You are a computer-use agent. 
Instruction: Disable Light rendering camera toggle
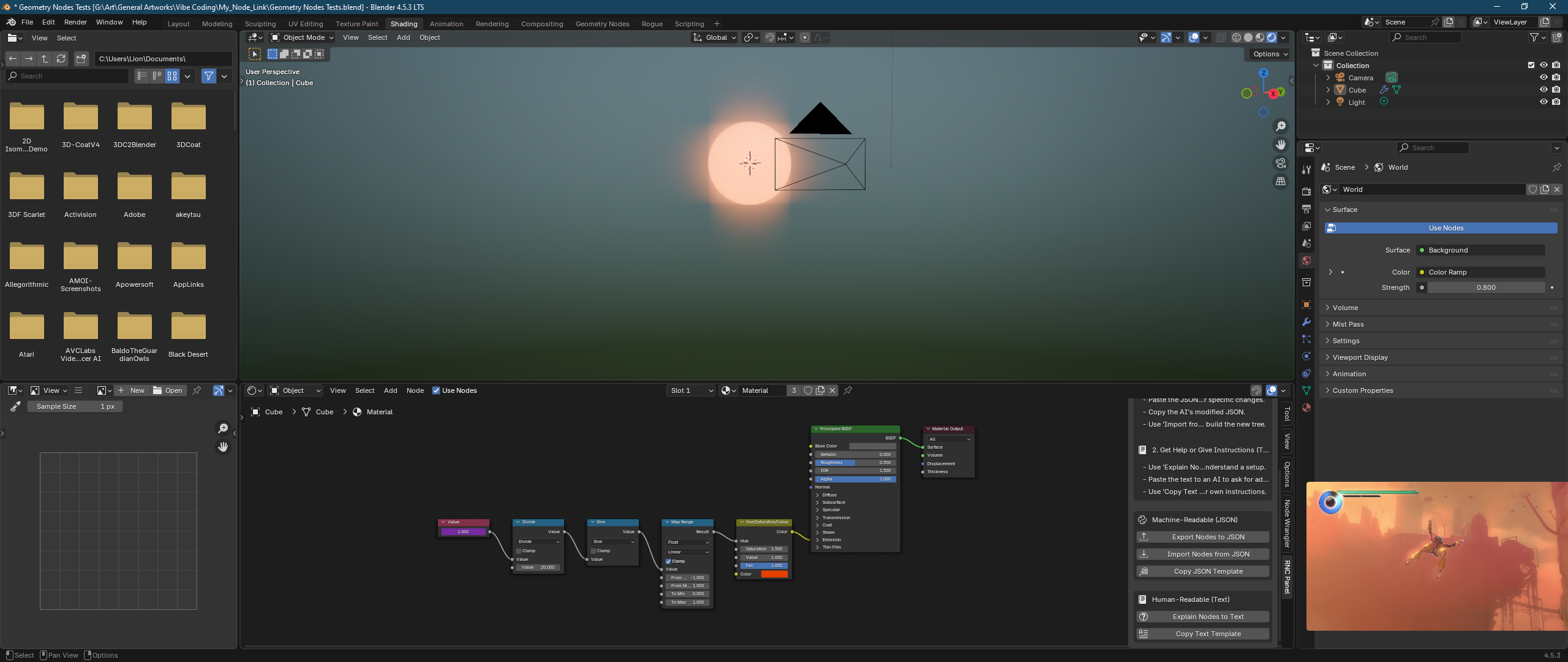[1556, 102]
